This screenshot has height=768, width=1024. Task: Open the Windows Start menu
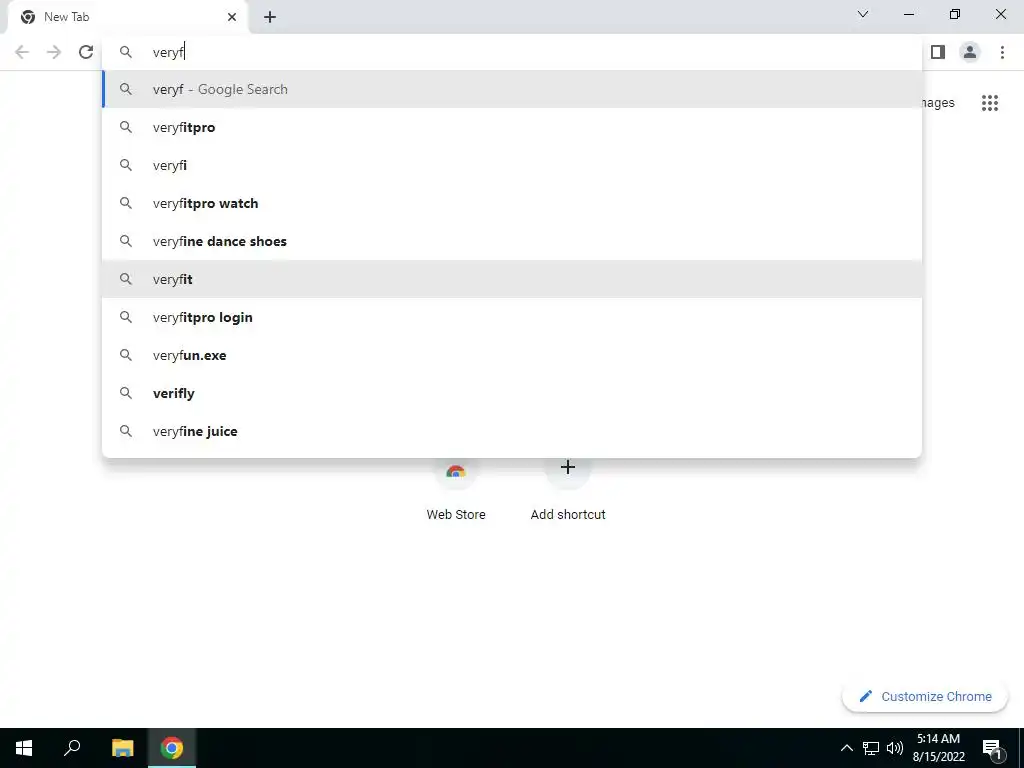click(24, 748)
